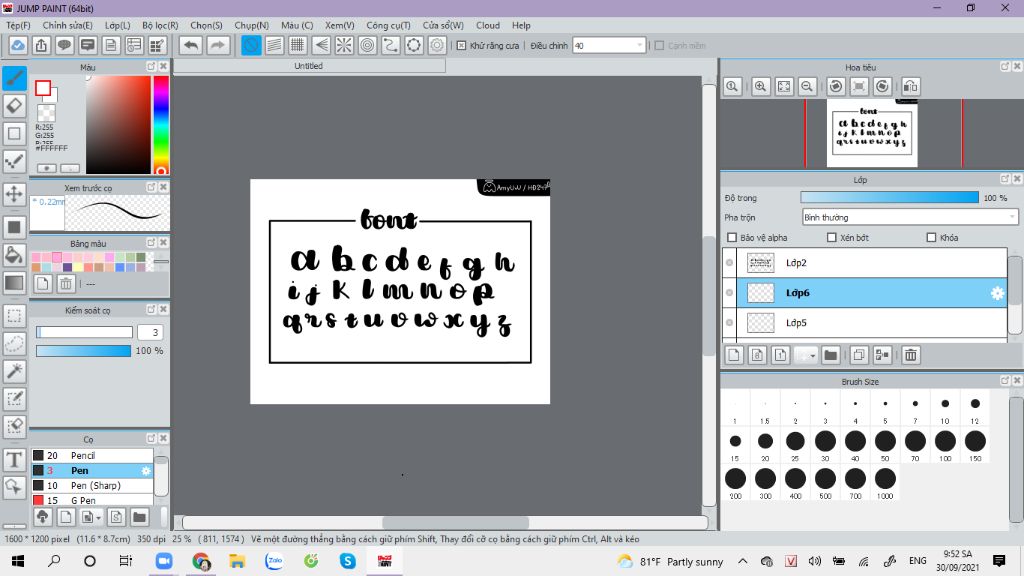Viewport: 1024px width, 576px height.
Task: Zoom in on the navigator preview
Action: point(761,87)
